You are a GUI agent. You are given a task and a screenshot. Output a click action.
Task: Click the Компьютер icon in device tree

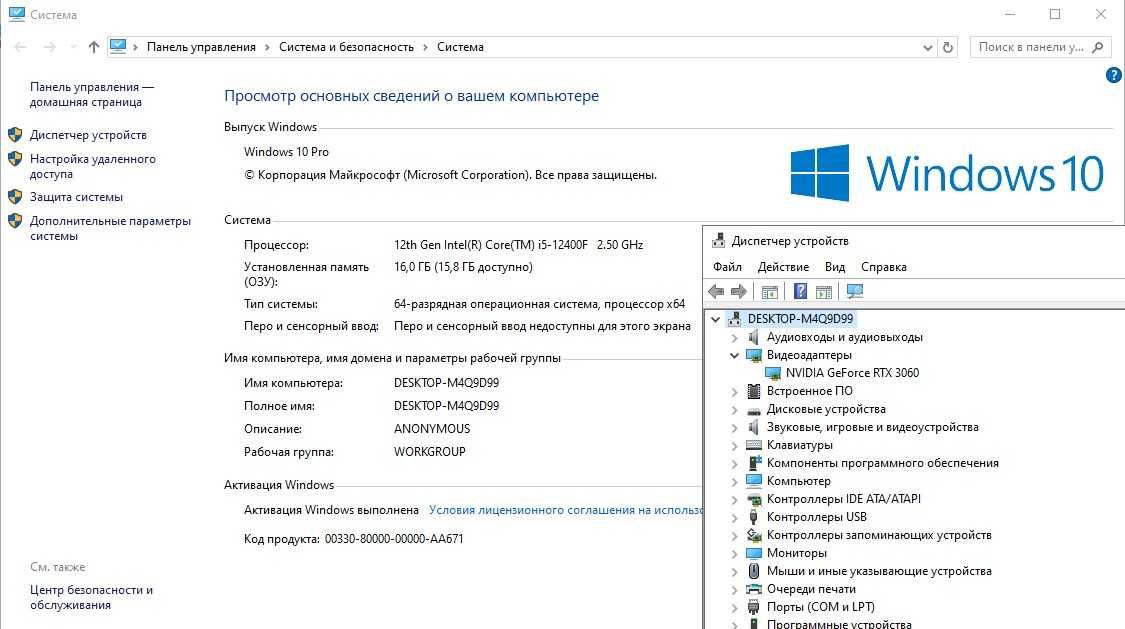(753, 481)
